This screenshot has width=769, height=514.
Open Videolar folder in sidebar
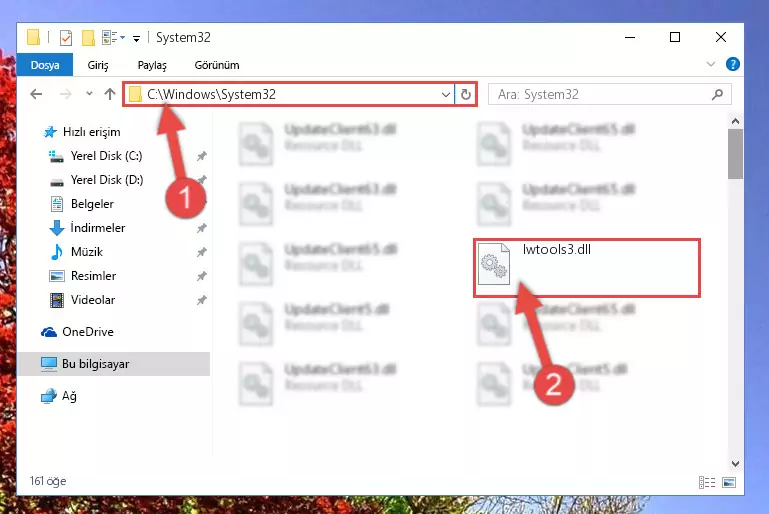coord(93,300)
